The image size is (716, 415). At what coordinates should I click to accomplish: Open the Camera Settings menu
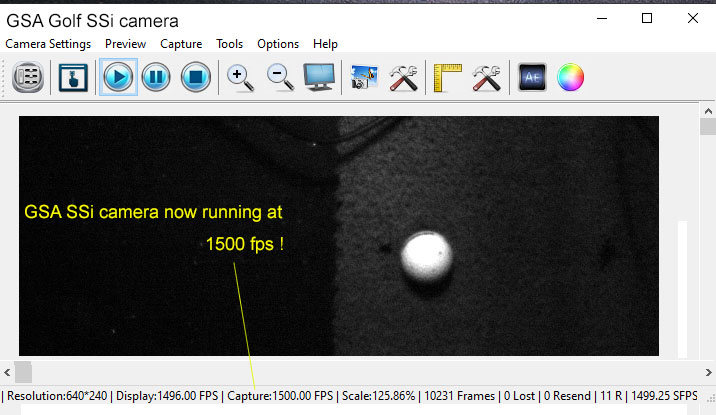48,44
